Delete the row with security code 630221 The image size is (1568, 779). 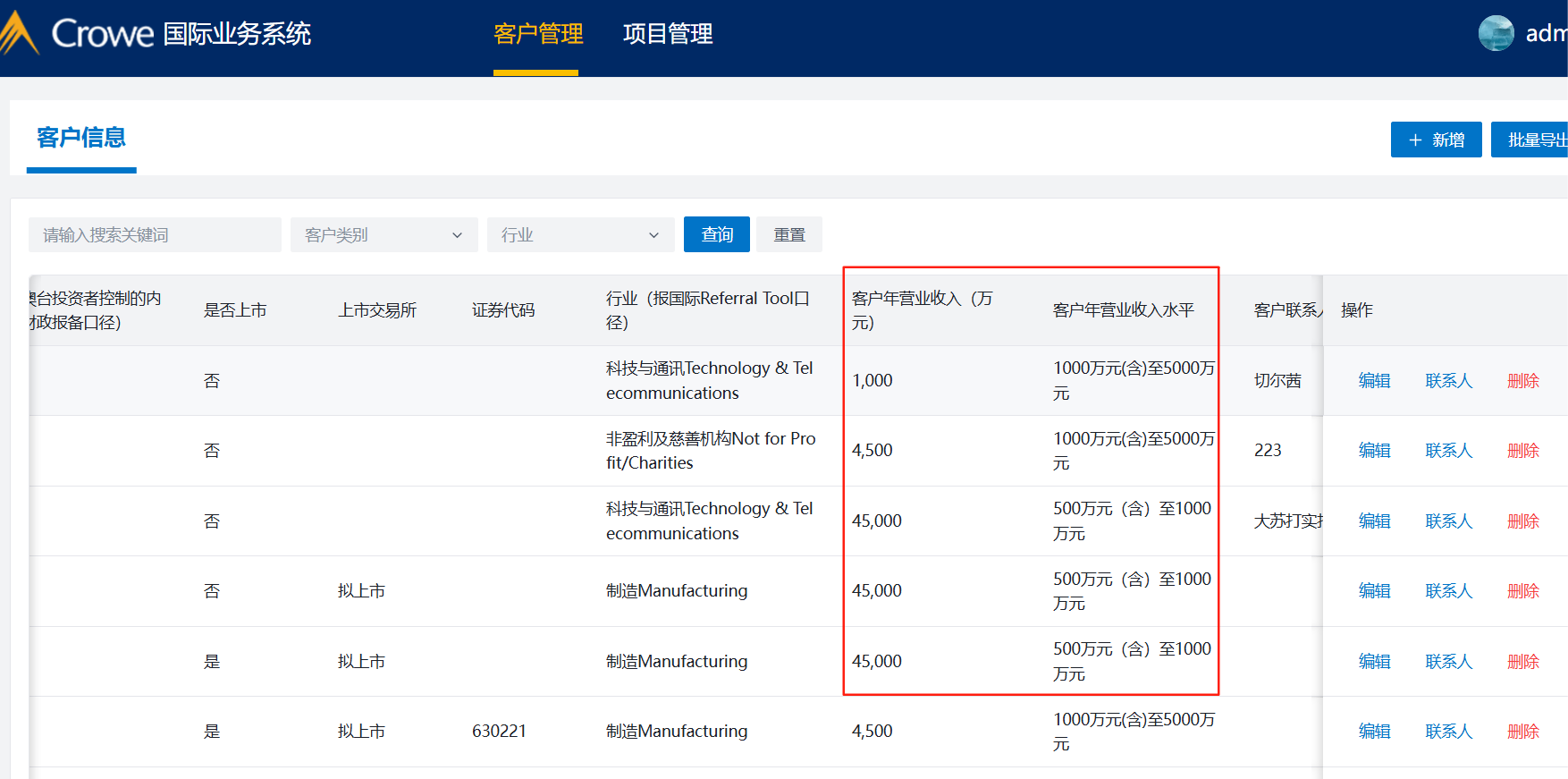pos(1522,732)
